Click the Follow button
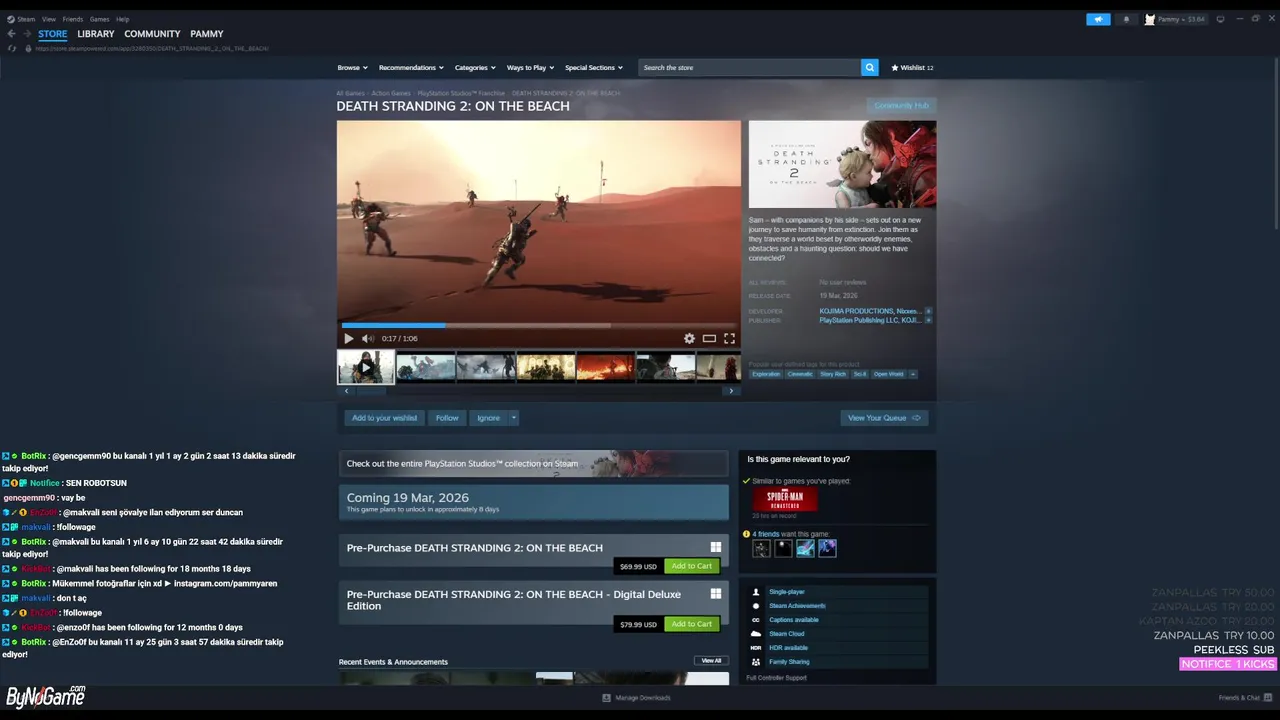Image resolution: width=1280 pixels, height=720 pixels. [447, 418]
